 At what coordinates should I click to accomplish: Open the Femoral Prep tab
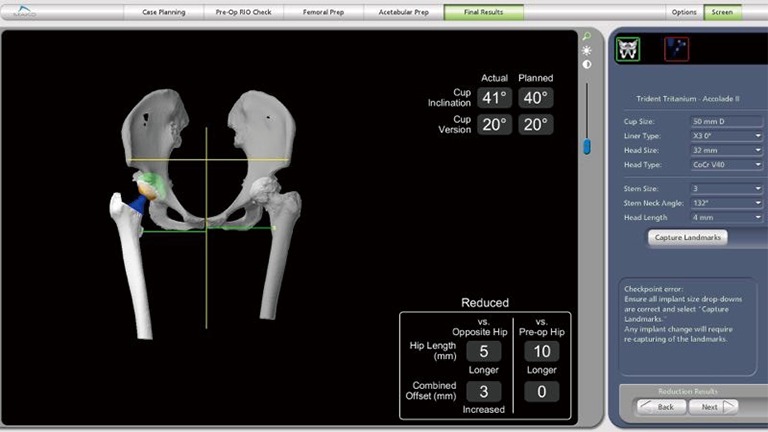pos(323,12)
